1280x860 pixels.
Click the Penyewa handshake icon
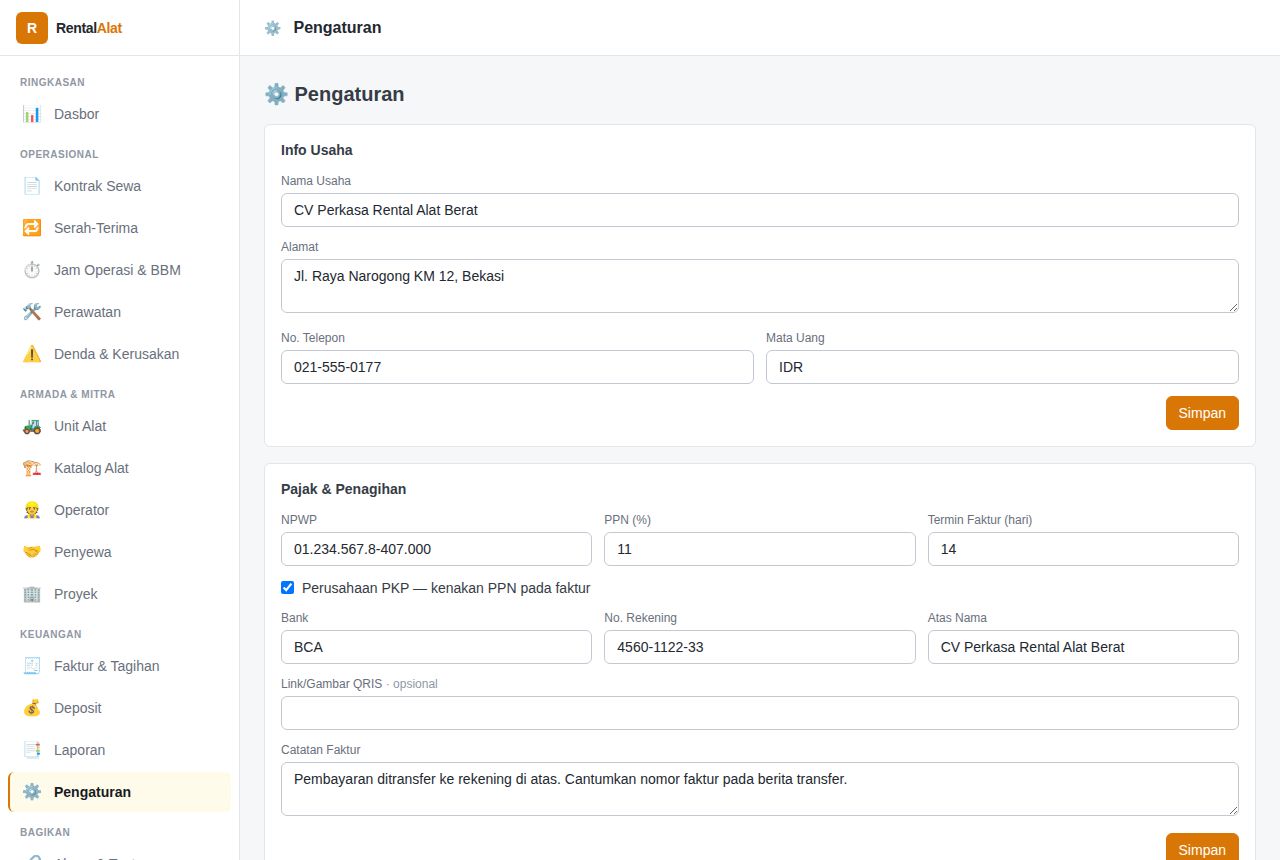[x=32, y=552]
